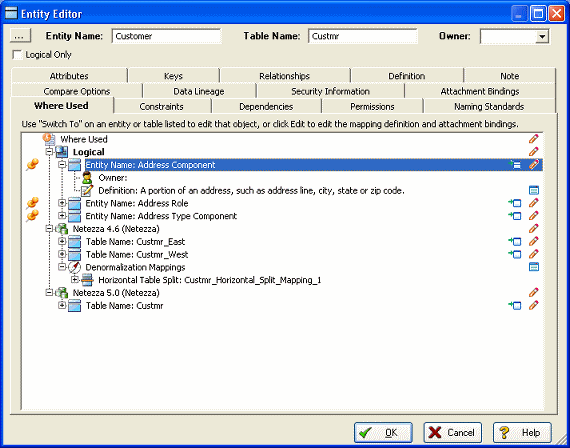This screenshot has width=570, height=448.
Task: Click the edit pencil on Where Used row
Action: tap(533, 139)
